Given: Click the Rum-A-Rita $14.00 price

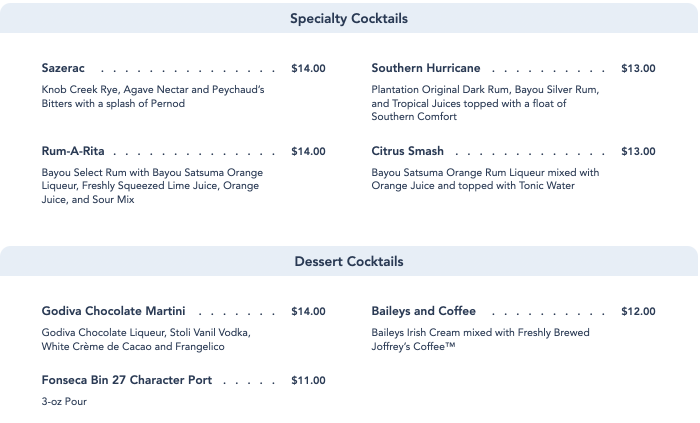Looking at the screenshot, I should (308, 152).
